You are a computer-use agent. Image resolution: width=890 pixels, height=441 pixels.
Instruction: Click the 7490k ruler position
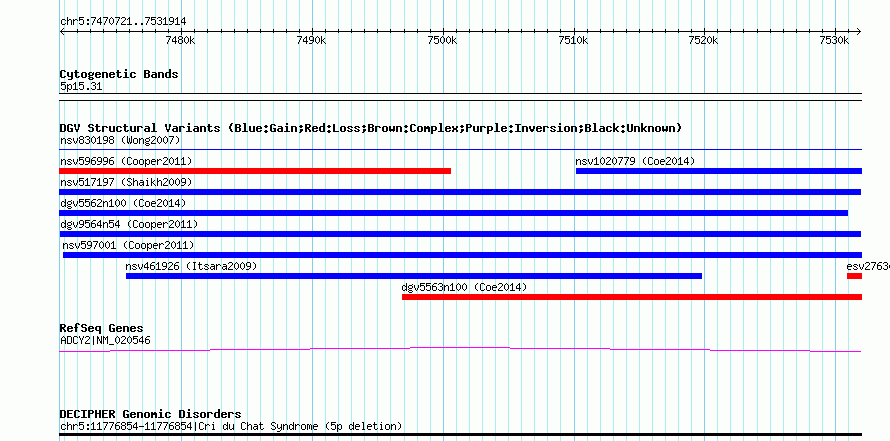(x=312, y=41)
